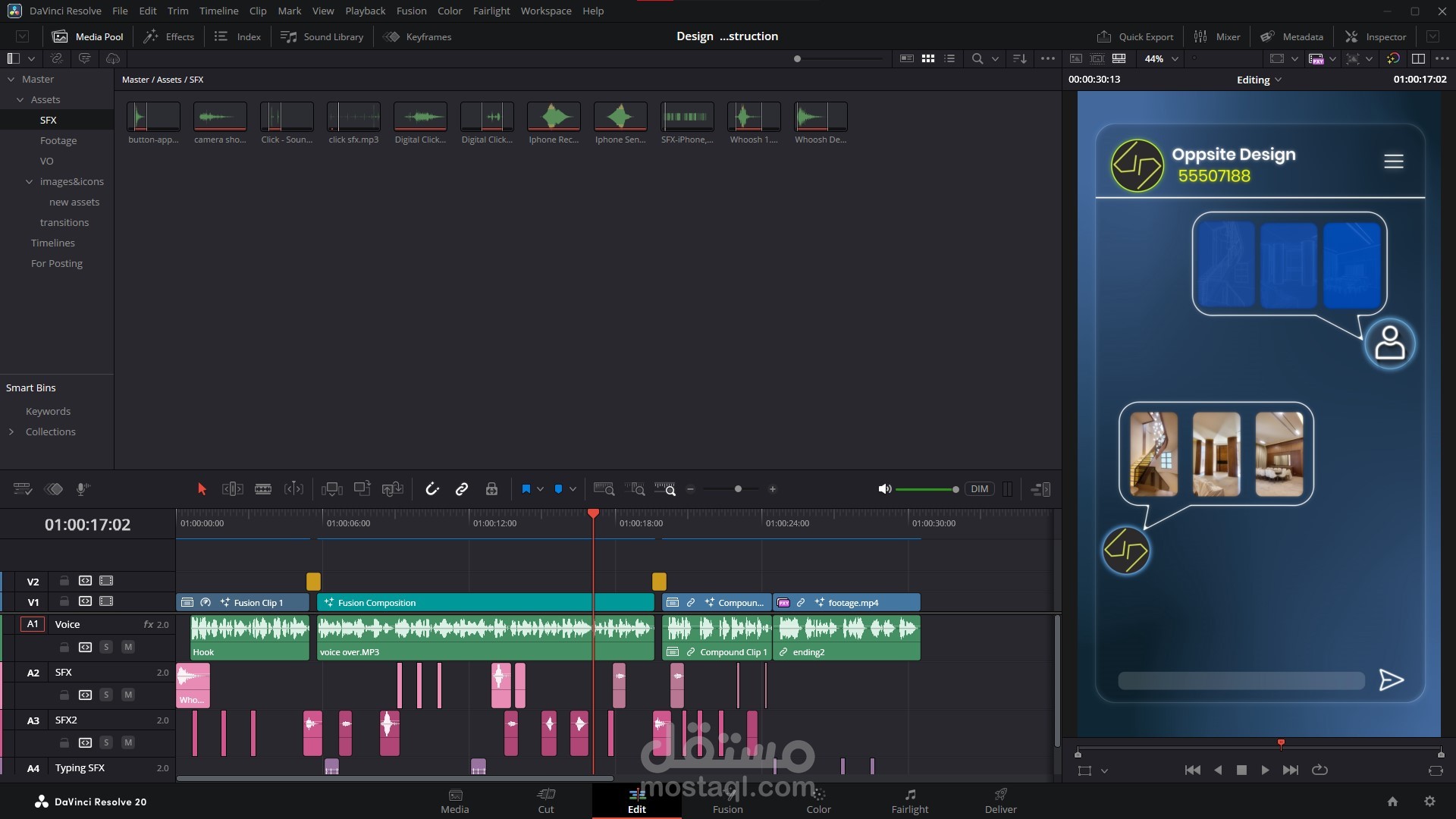The width and height of the screenshot is (1456, 819).
Task: Toggle timeline snapping magnet icon
Action: (432, 489)
